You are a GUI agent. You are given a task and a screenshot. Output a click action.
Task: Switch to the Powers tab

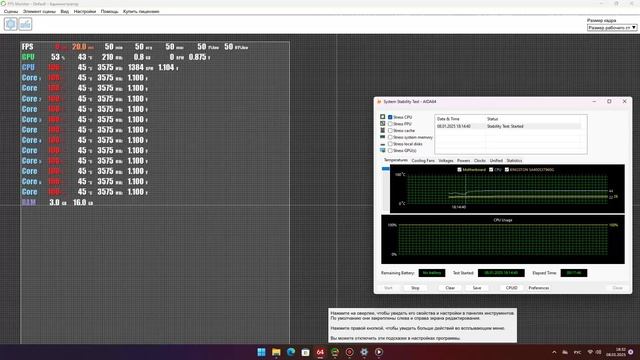(x=463, y=161)
